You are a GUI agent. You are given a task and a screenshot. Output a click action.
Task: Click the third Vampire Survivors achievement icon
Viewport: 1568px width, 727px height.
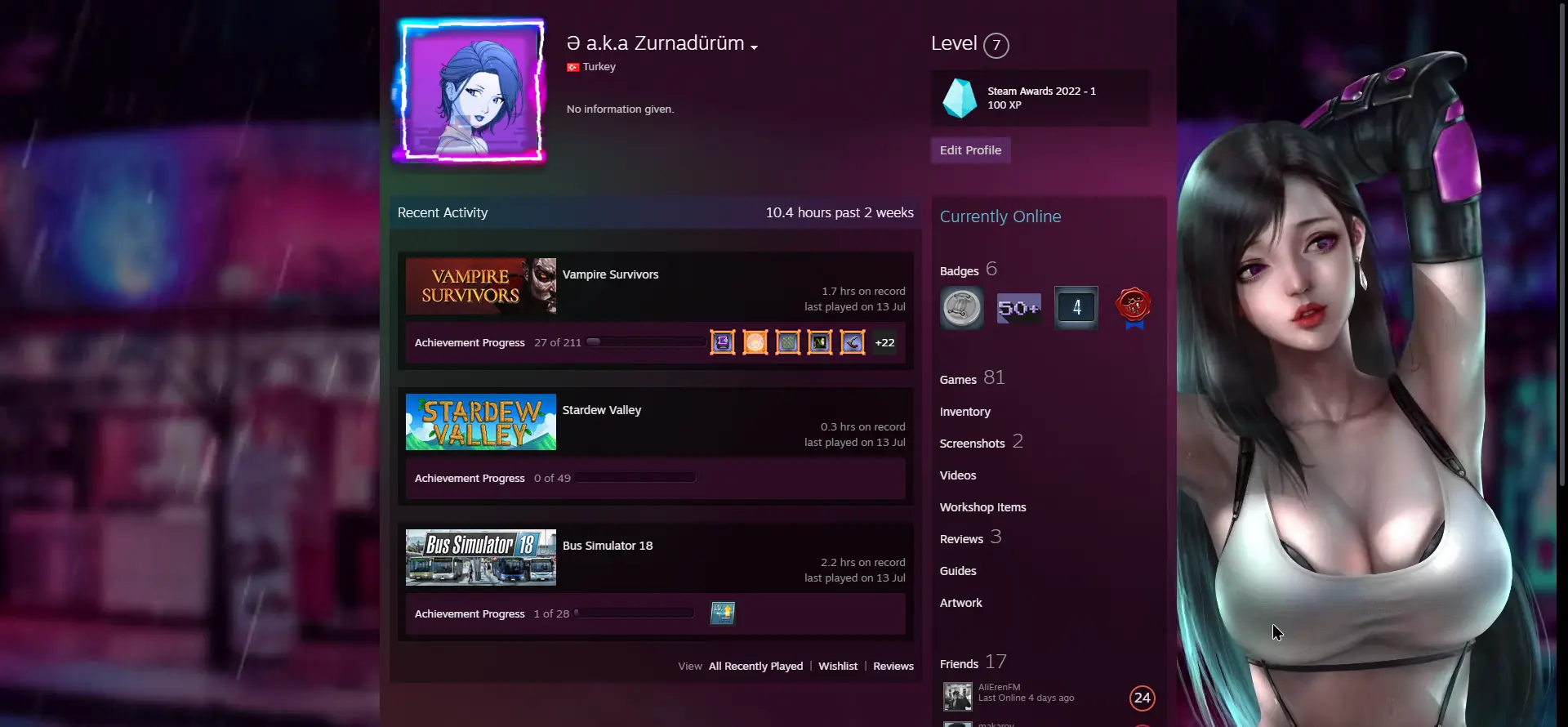(787, 342)
